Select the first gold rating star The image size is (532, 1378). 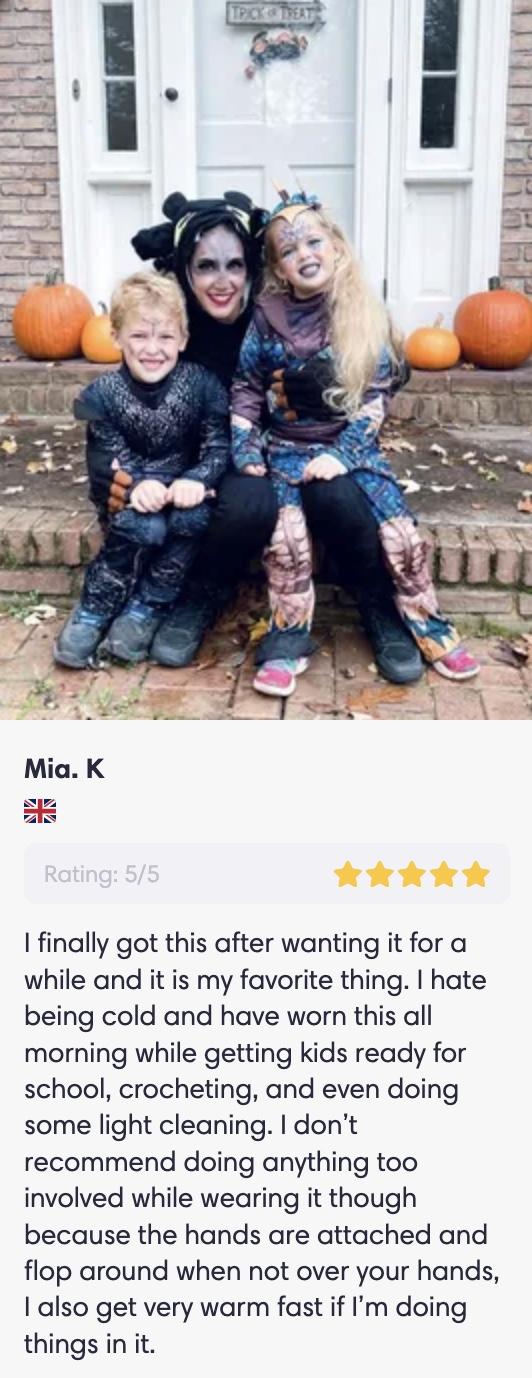[x=348, y=875]
